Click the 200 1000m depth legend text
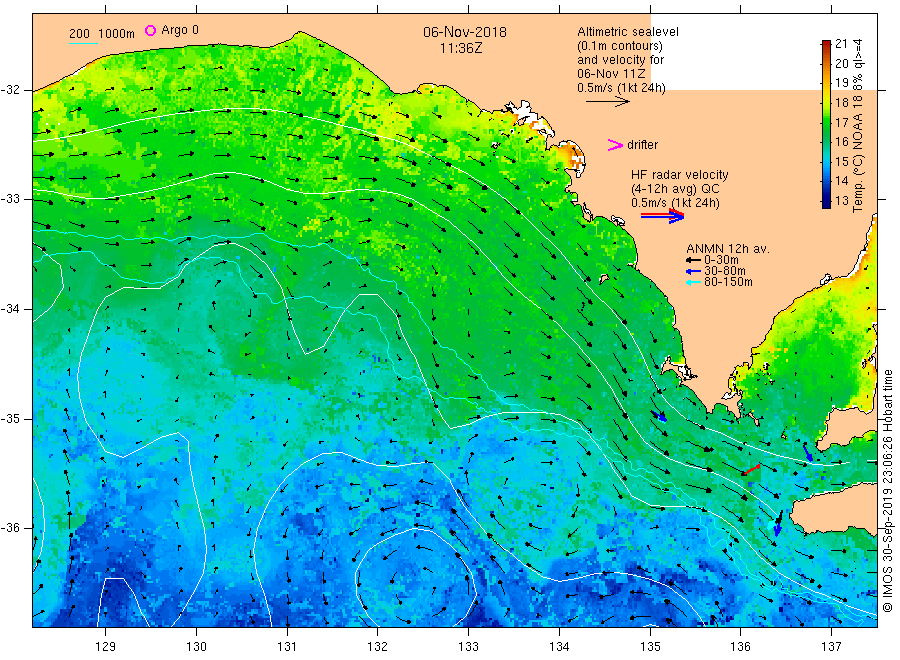 point(102,33)
